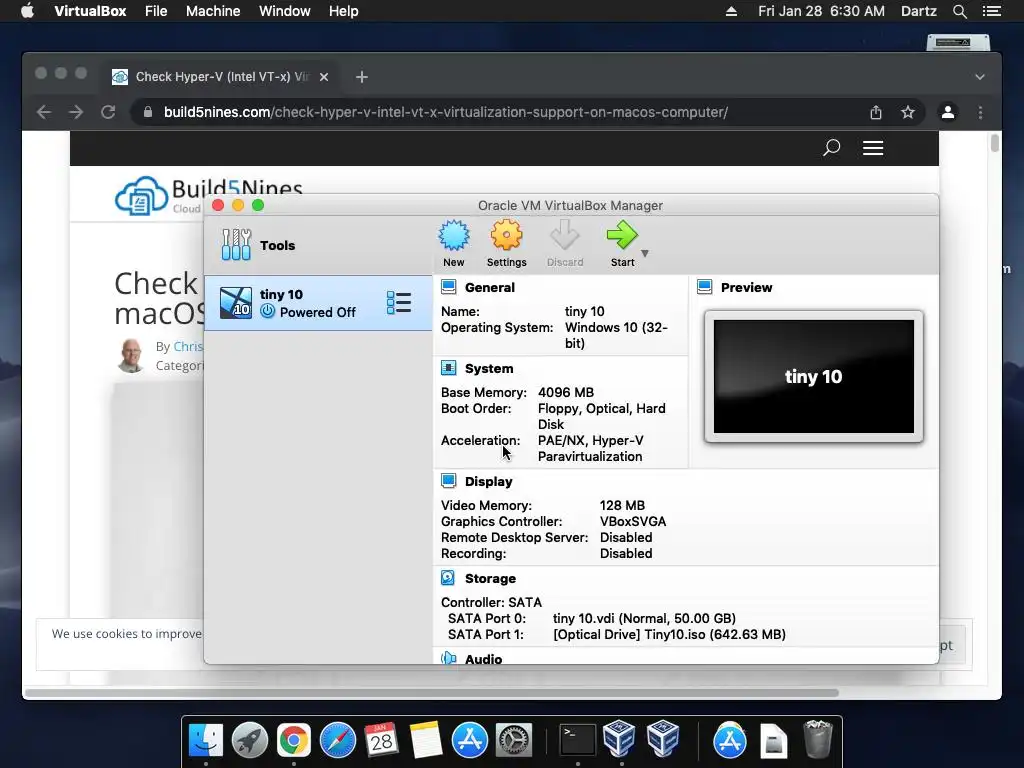Click the System section chip icon

coord(449,368)
